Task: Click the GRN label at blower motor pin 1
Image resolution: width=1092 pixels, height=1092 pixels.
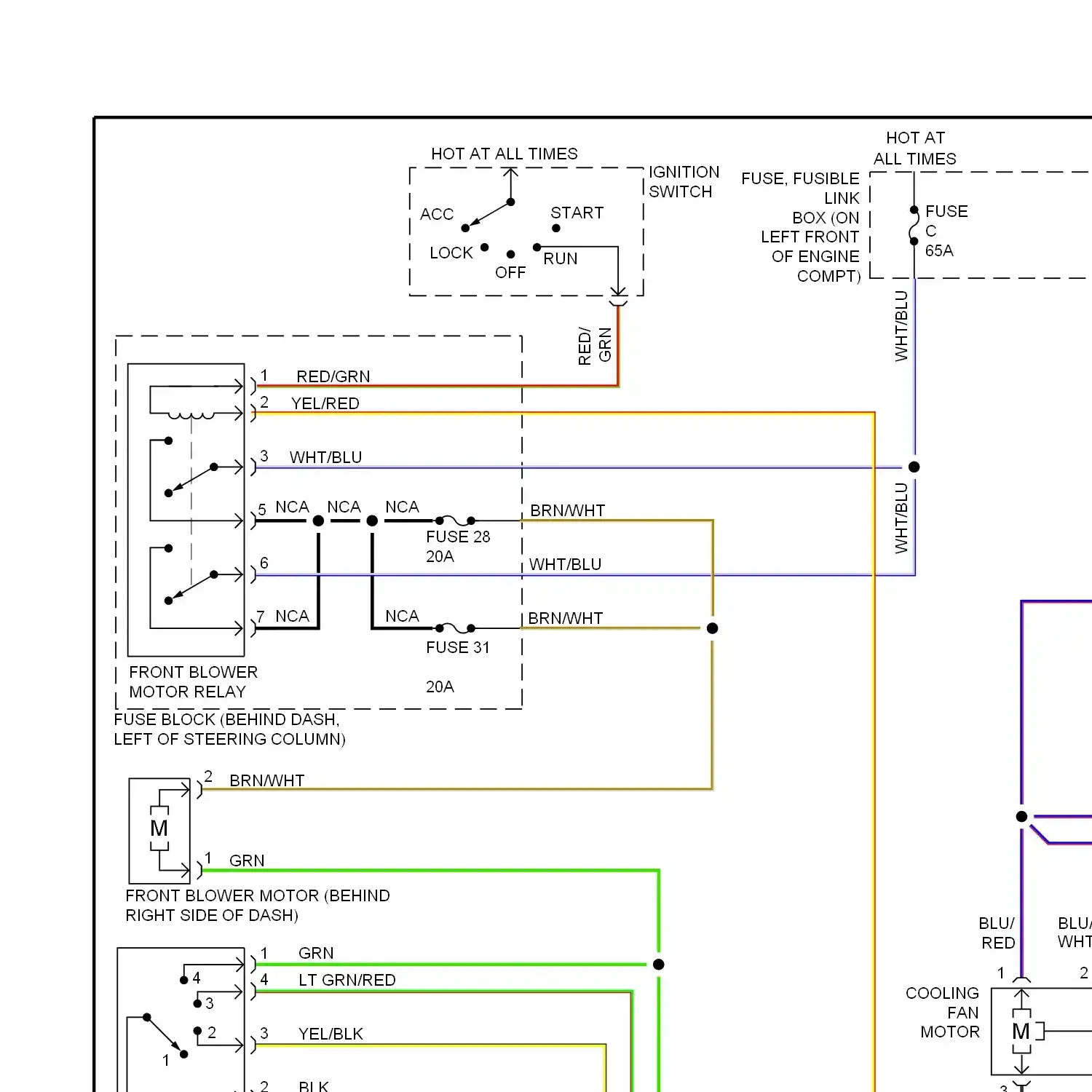Action: tap(247, 860)
